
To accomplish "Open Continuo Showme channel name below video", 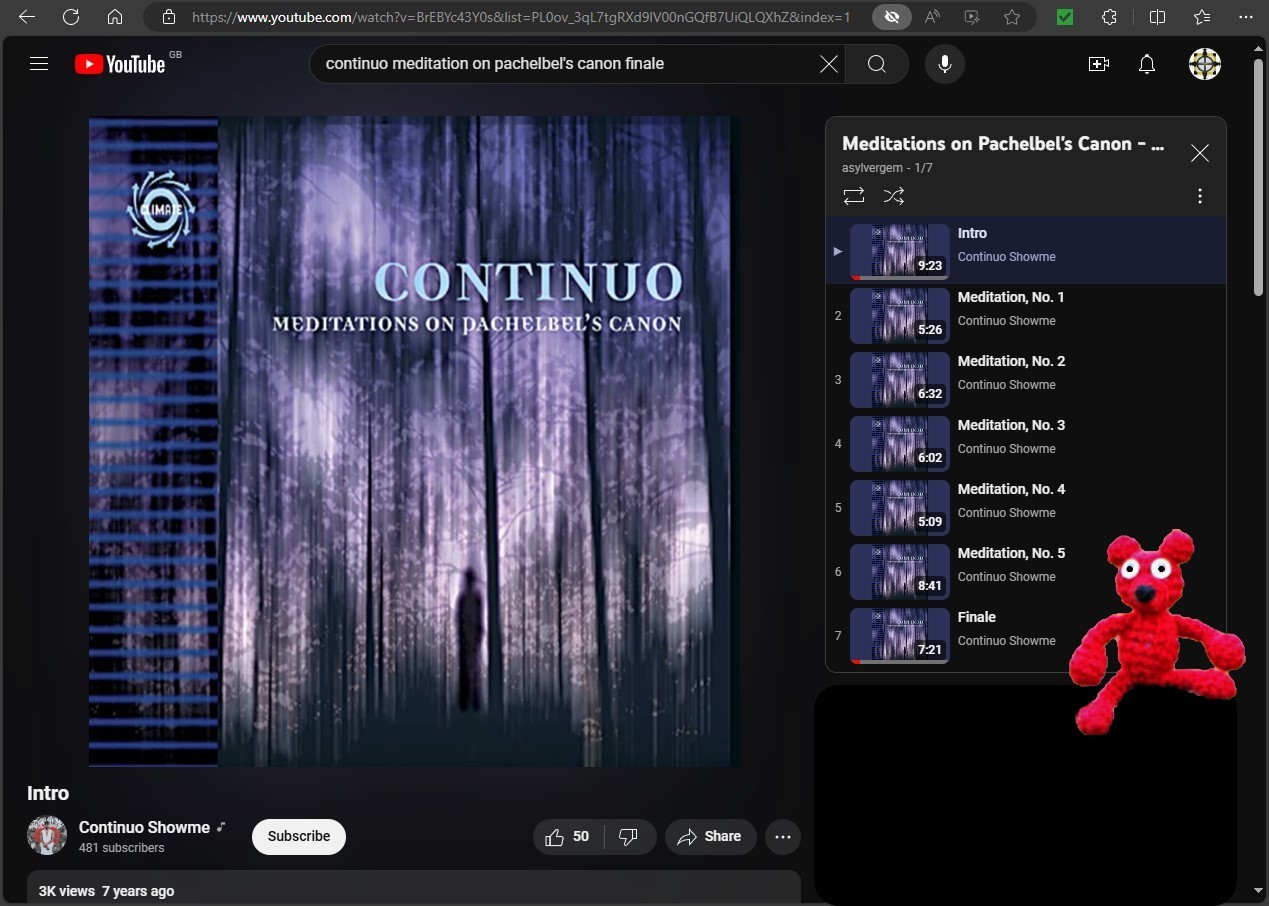I will point(144,827).
